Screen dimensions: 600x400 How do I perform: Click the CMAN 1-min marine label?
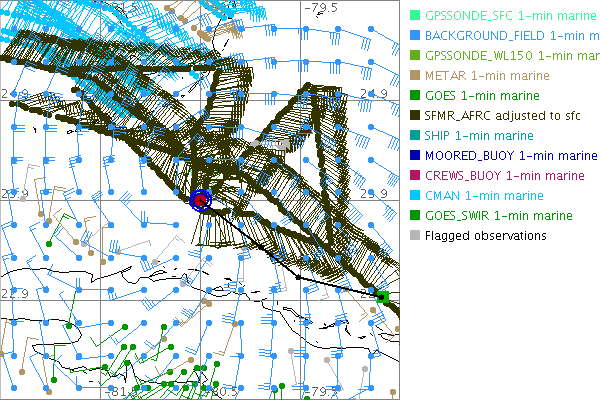[483, 196]
